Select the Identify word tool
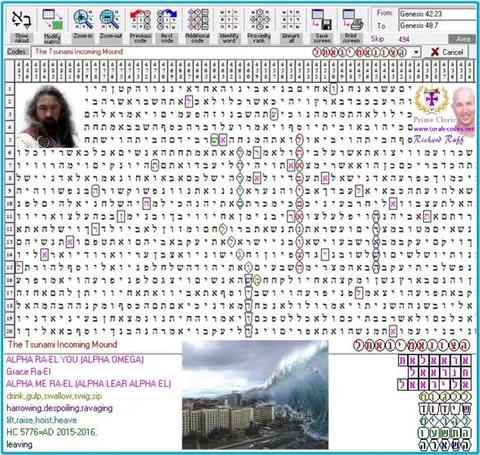 click(229, 20)
